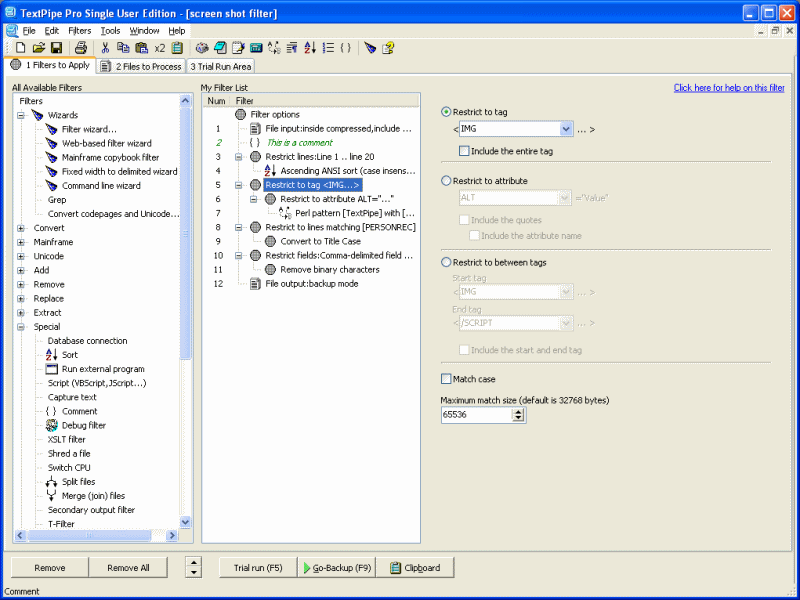Select the Convert to Title Case filter row
This screenshot has height=600, width=800.
coord(320,241)
